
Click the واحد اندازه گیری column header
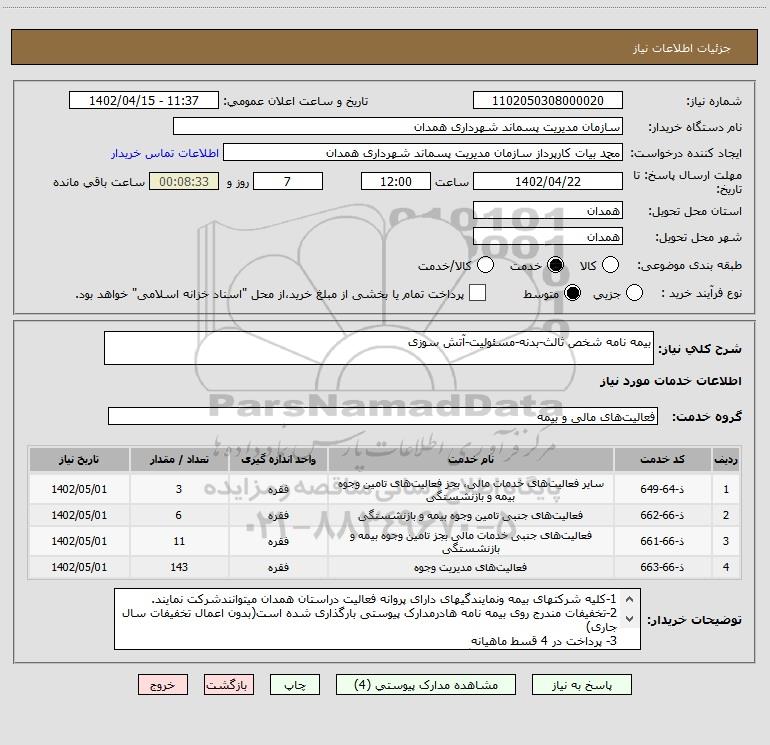coord(278,460)
